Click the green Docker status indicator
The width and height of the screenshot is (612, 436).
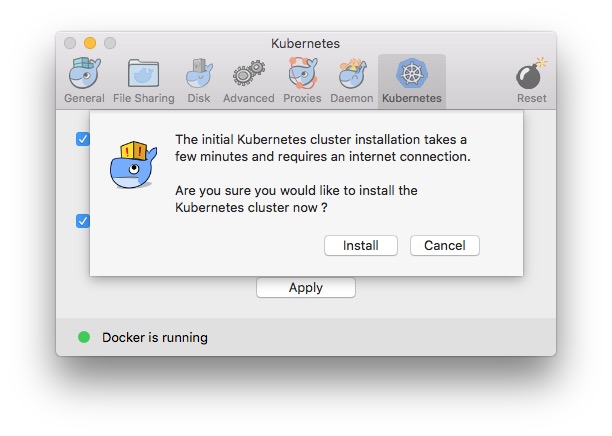pyautogui.click(x=84, y=338)
